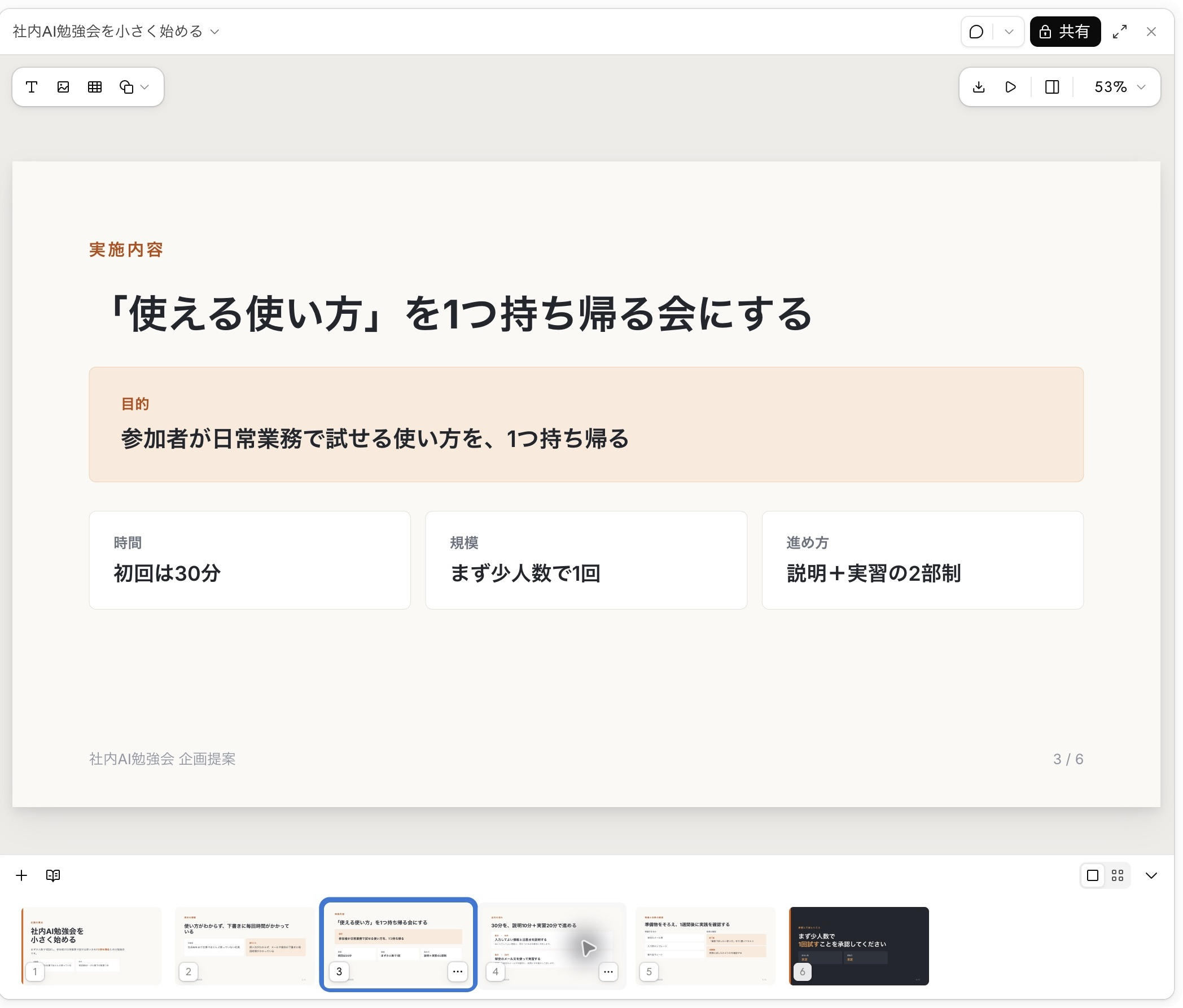Click the footer text 社内AI勉強会 企画提案
Viewport: 1183px width, 1008px height.
162,759
